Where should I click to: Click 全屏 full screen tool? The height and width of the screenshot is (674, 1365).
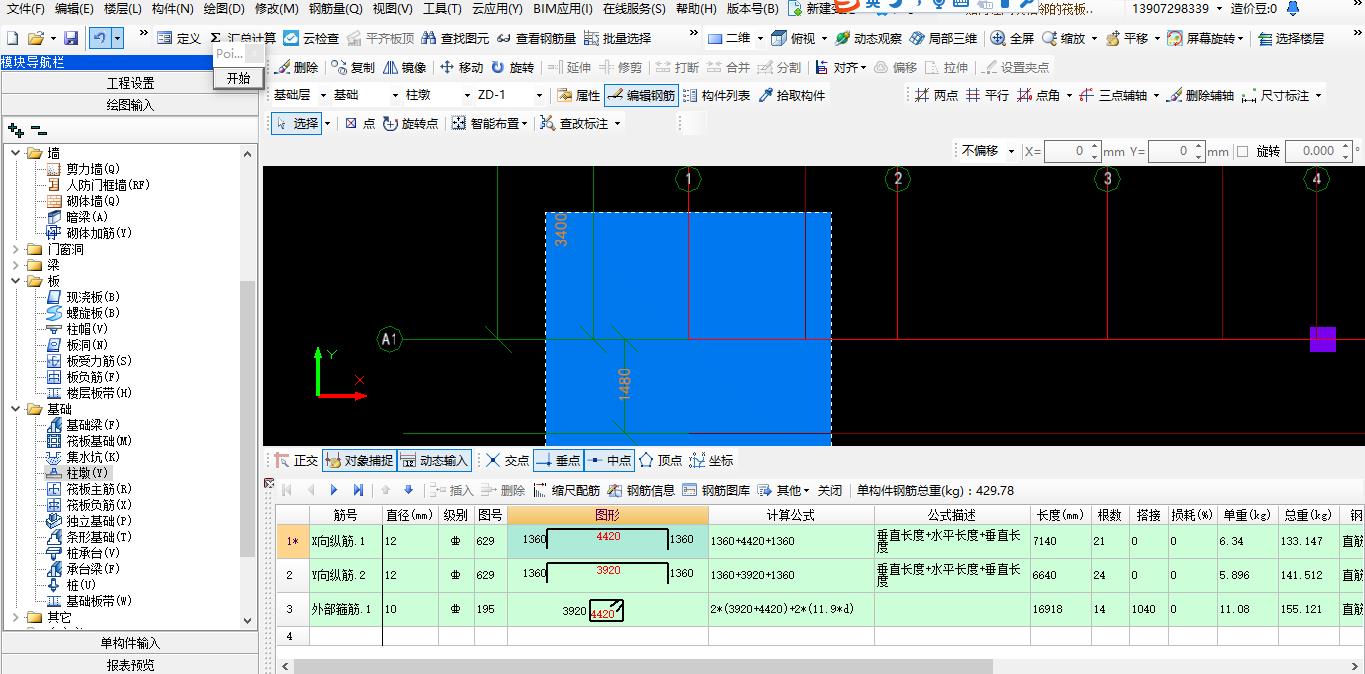1012,38
